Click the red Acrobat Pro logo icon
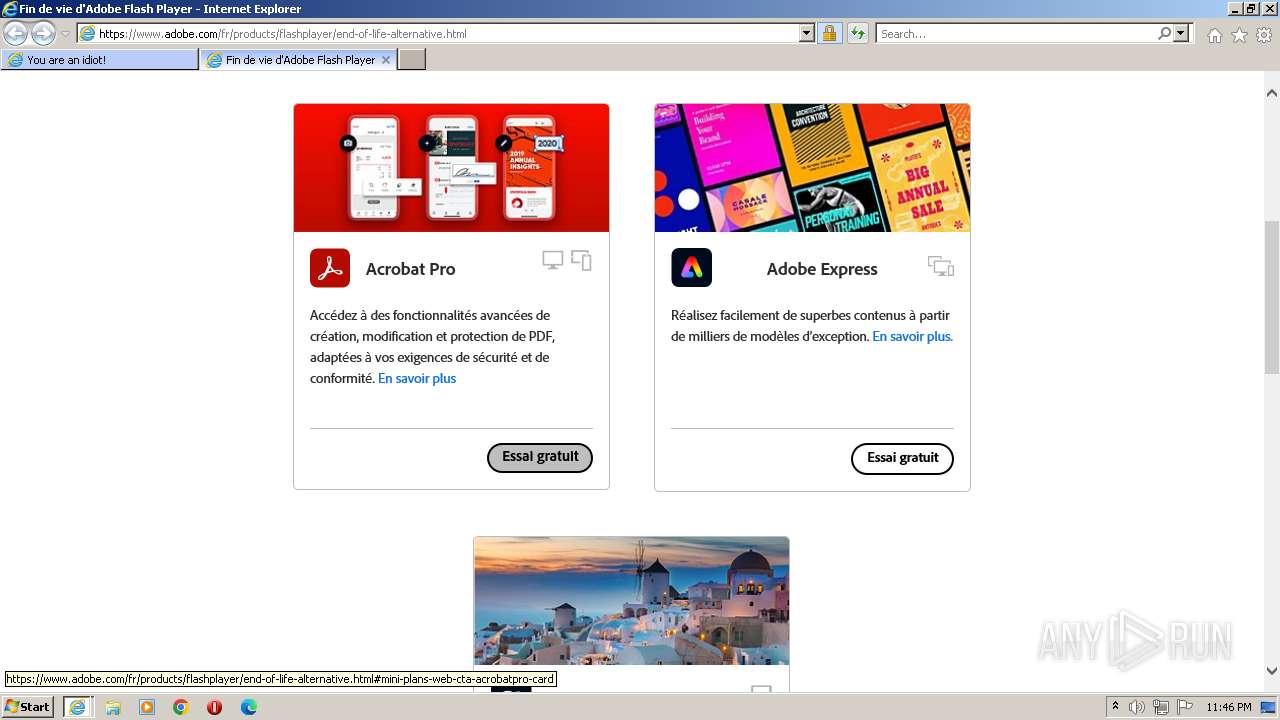 click(x=330, y=268)
